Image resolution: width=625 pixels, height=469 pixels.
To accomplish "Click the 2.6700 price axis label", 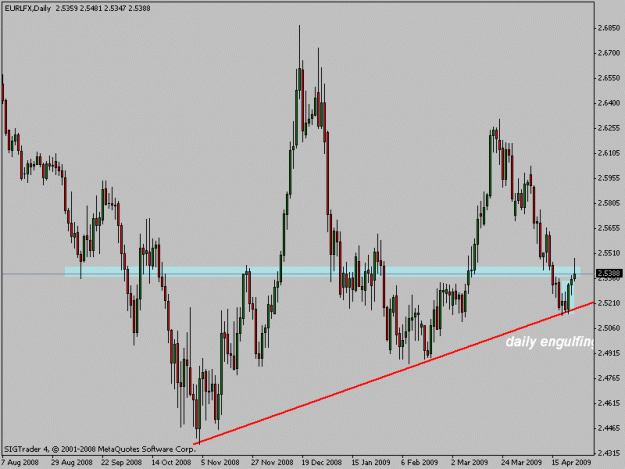I will click(609, 53).
